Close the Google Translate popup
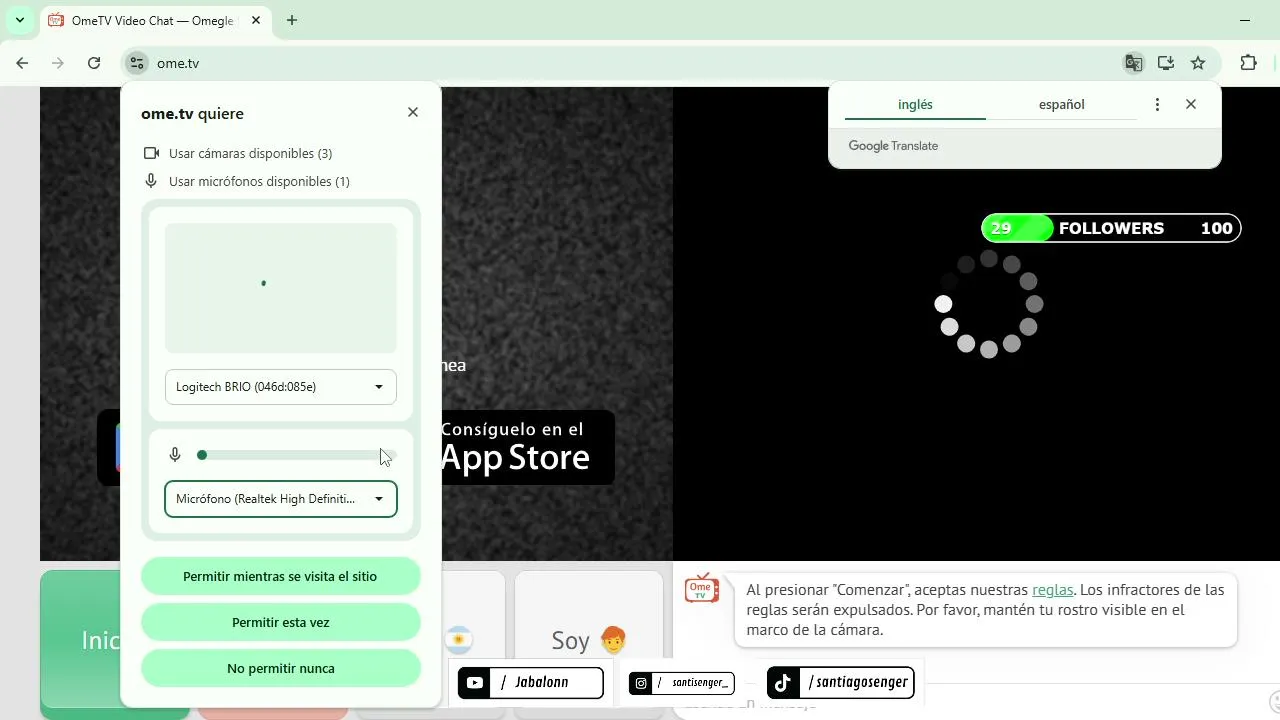Screen dimensions: 1280x720 point(1190,104)
